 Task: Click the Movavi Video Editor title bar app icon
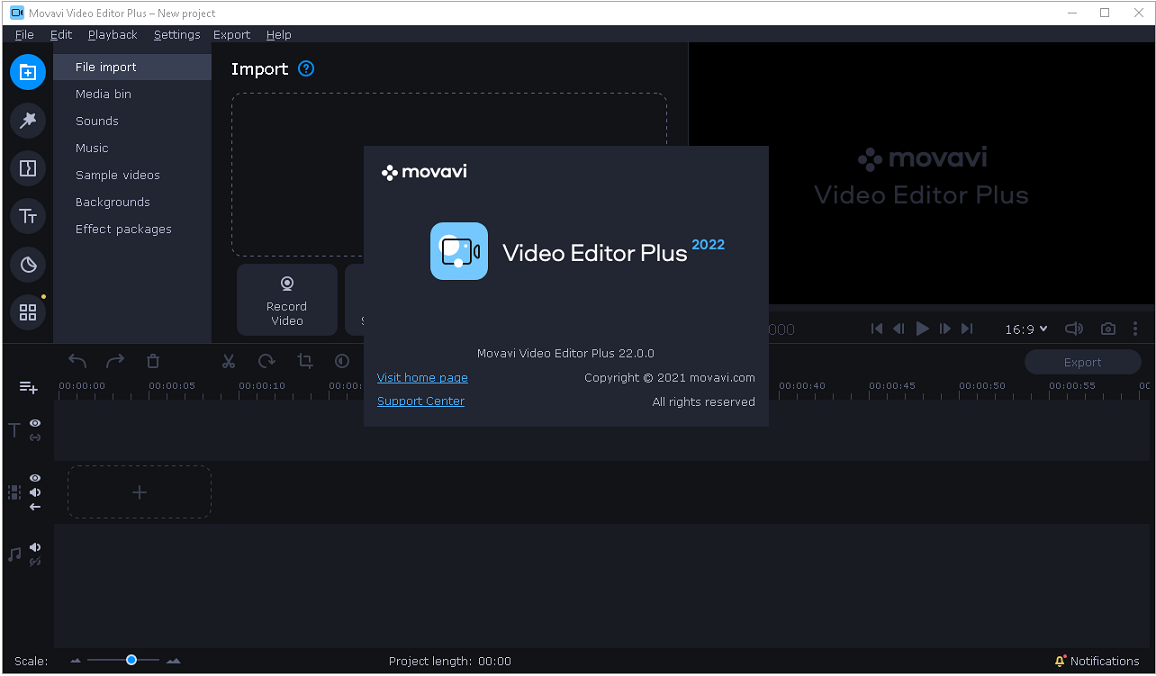(x=16, y=13)
